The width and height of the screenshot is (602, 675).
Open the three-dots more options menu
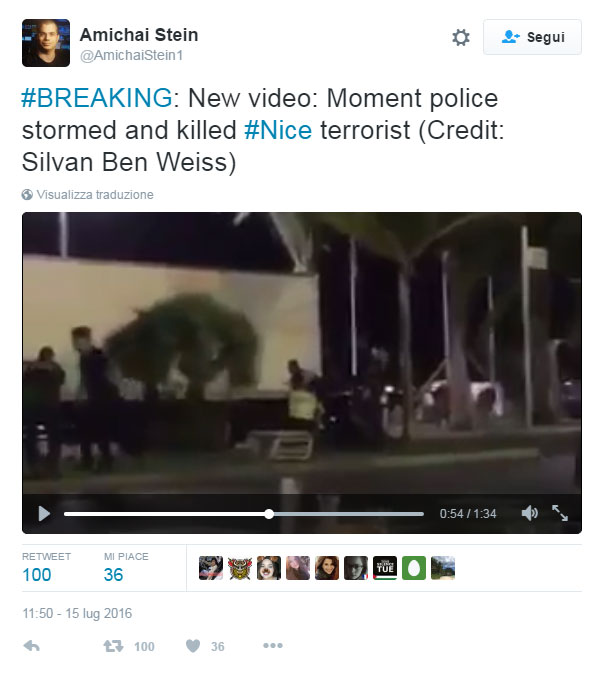click(x=273, y=645)
